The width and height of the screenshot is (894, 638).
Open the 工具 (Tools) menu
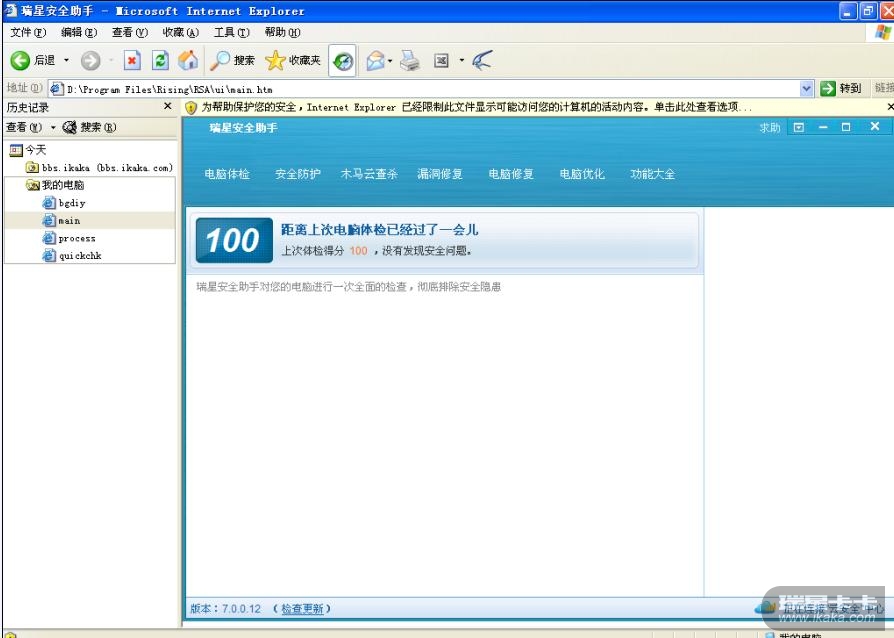pos(230,32)
